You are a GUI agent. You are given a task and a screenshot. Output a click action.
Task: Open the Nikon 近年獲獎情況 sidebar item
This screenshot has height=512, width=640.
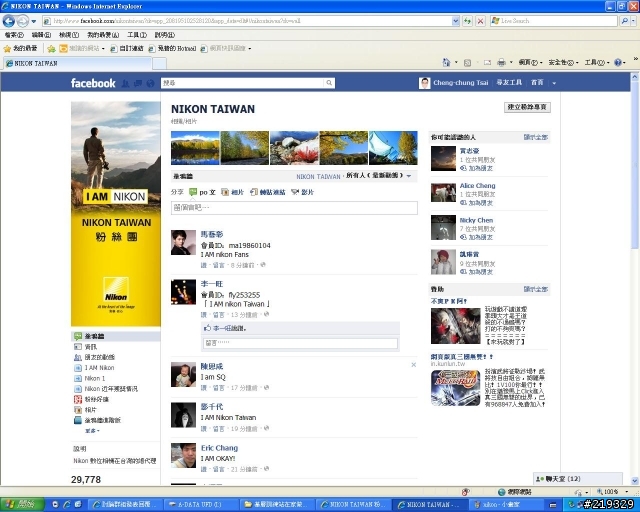coord(111,389)
